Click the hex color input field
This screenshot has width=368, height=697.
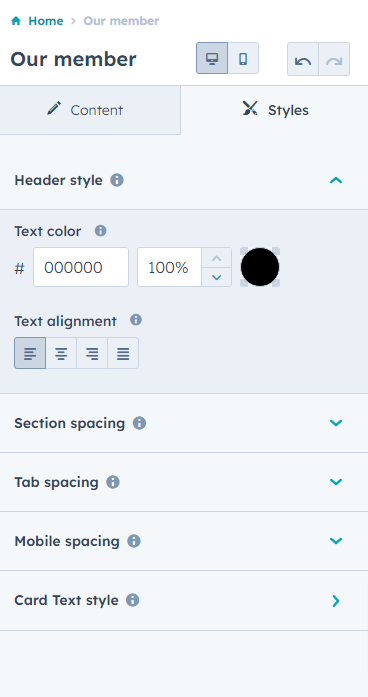(x=81, y=267)
